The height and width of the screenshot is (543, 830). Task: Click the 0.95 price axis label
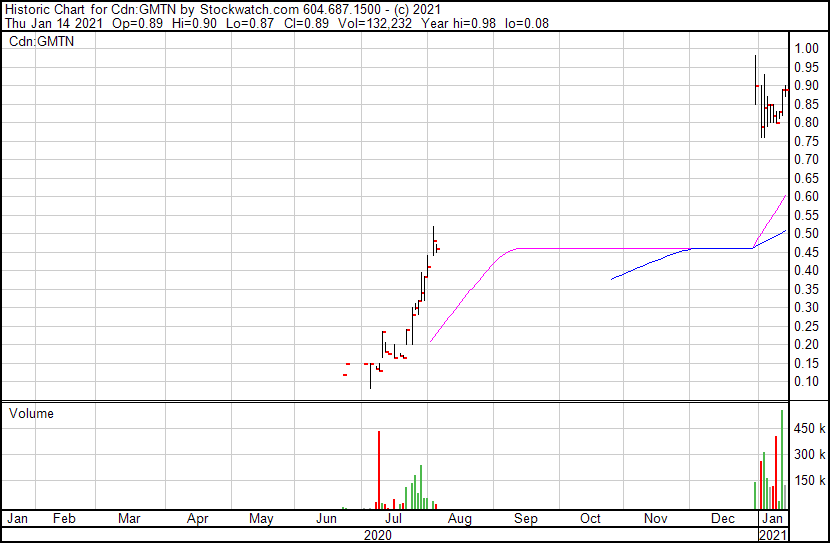pyautogui.click(x=806, y=67)
